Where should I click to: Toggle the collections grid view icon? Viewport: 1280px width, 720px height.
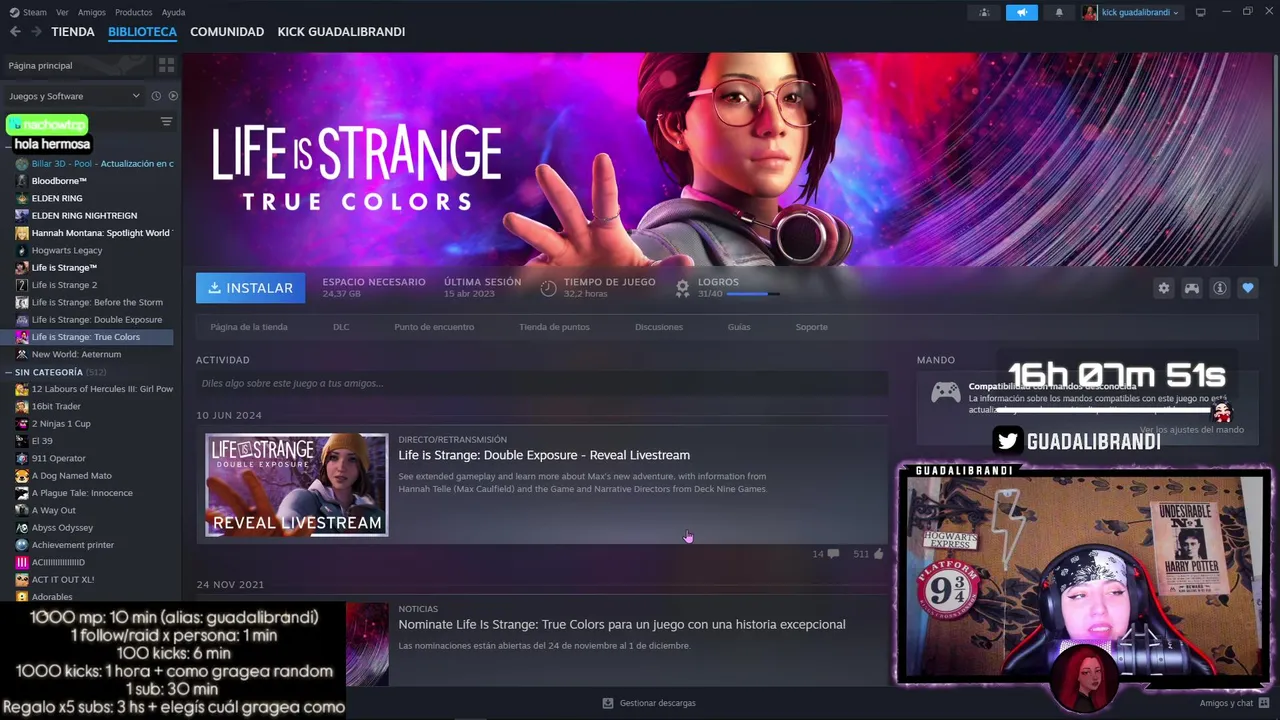(166, 65)
